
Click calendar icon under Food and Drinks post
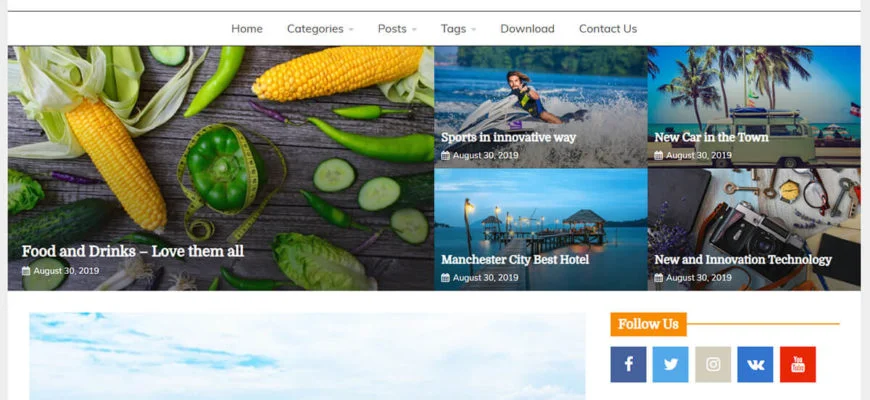coord(26,271)
